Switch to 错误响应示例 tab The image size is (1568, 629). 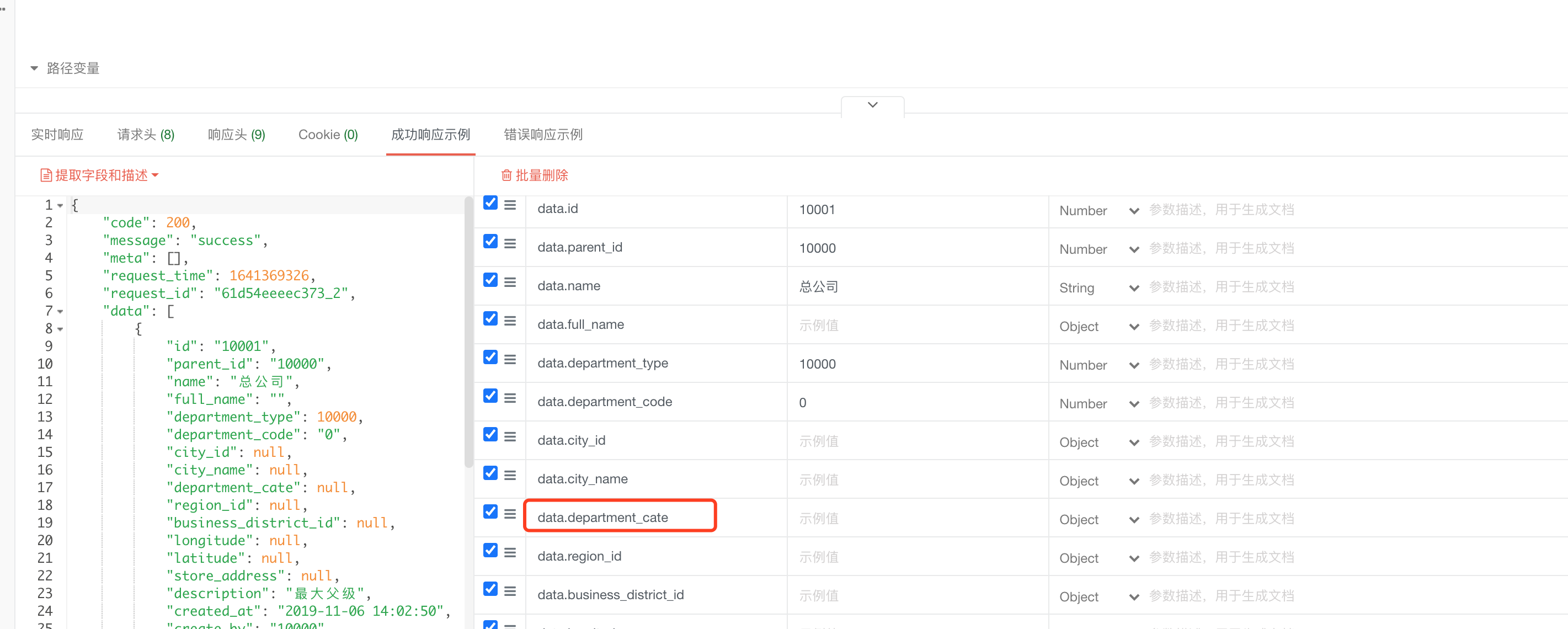tap(543, 135)
